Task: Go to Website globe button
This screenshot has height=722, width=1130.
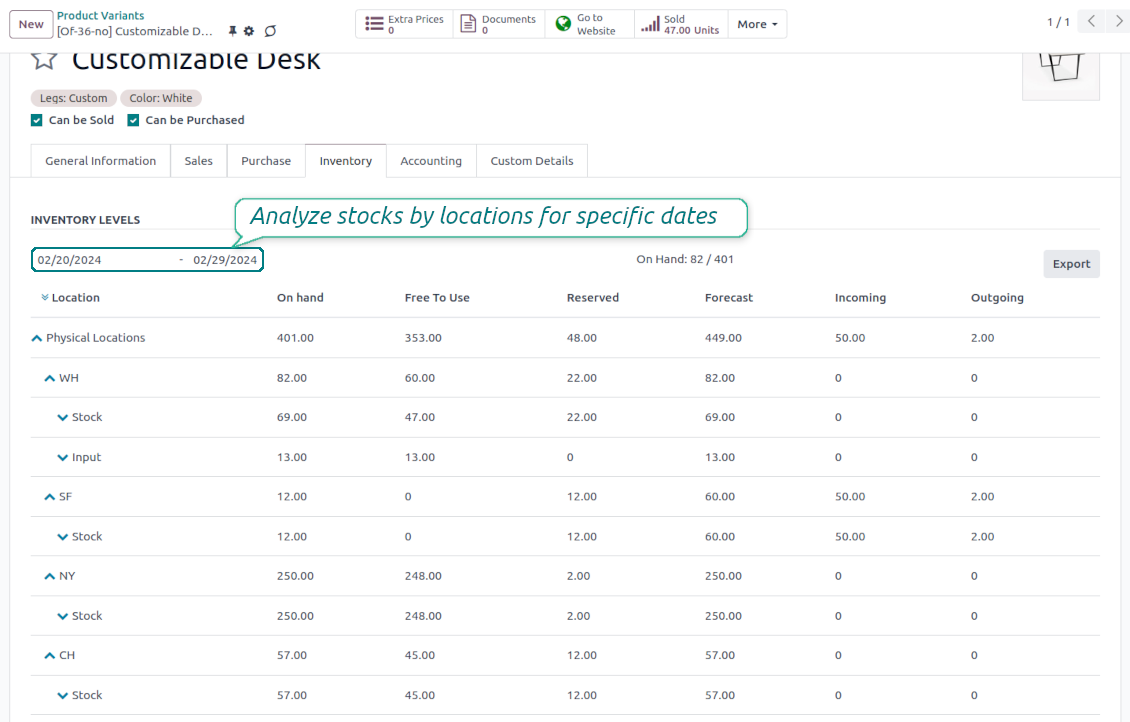Action: click(x=588, y=25)
